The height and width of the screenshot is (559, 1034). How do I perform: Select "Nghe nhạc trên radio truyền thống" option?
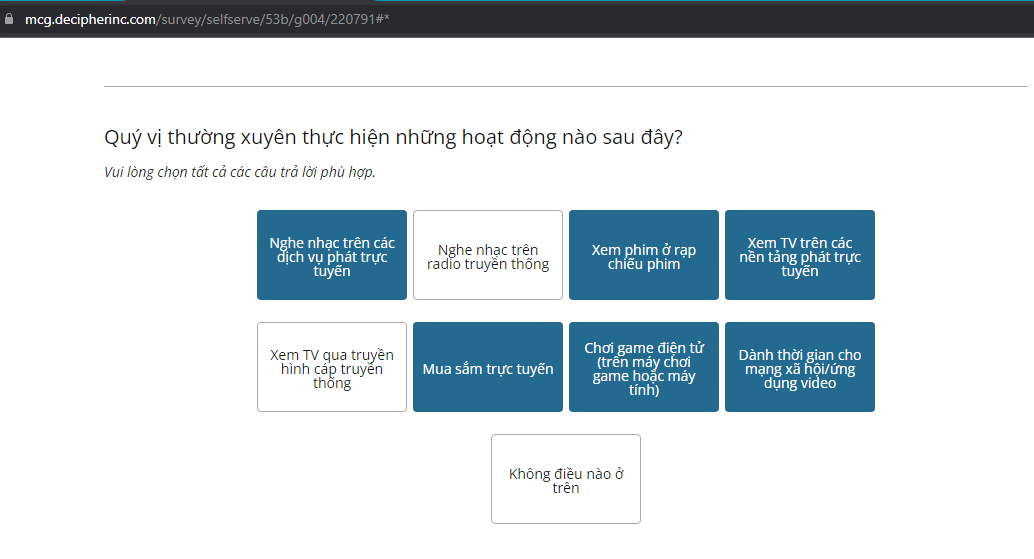tap(488, 255)
